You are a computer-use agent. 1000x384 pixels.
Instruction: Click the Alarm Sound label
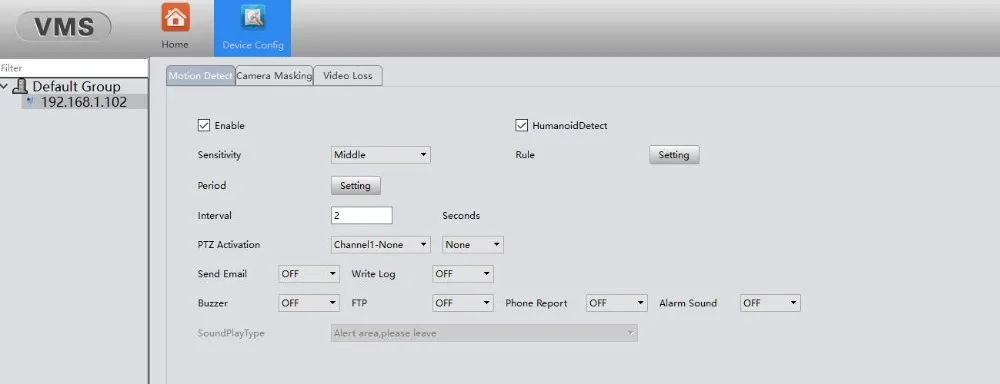pyautogui.click(x=688, y=303)
